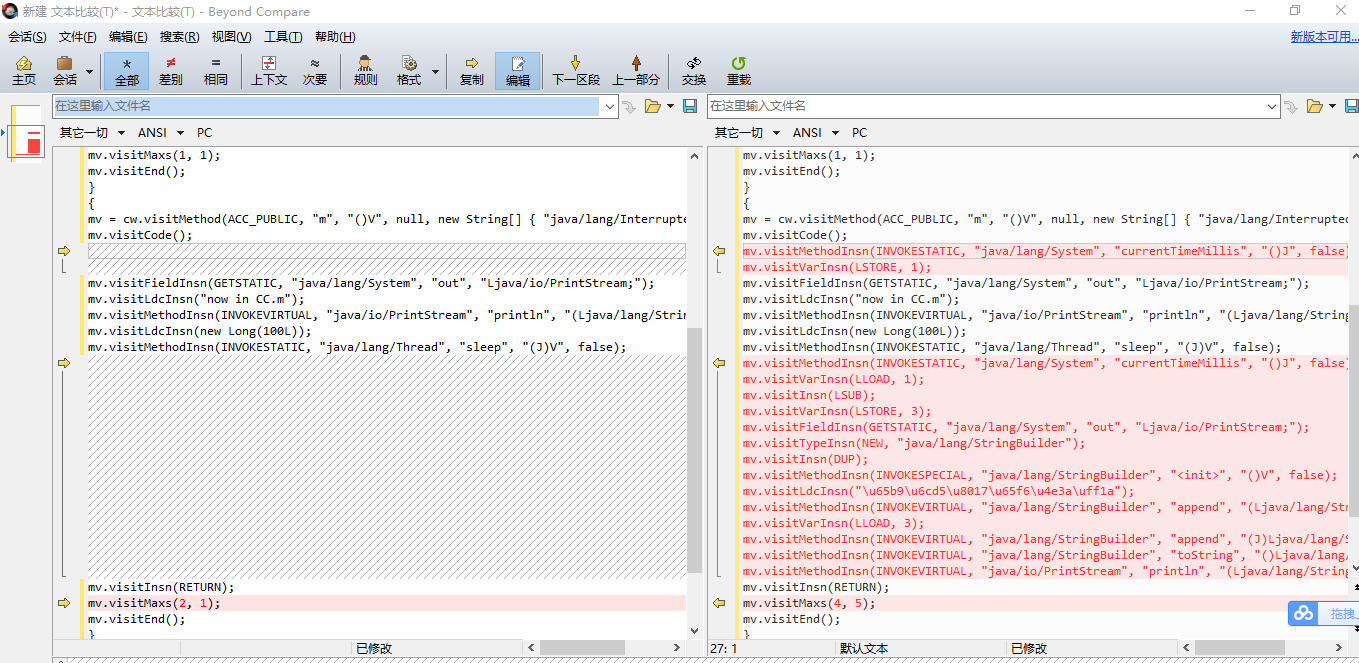
Task: Open the 搜索(R) menu
Action: 180,37
